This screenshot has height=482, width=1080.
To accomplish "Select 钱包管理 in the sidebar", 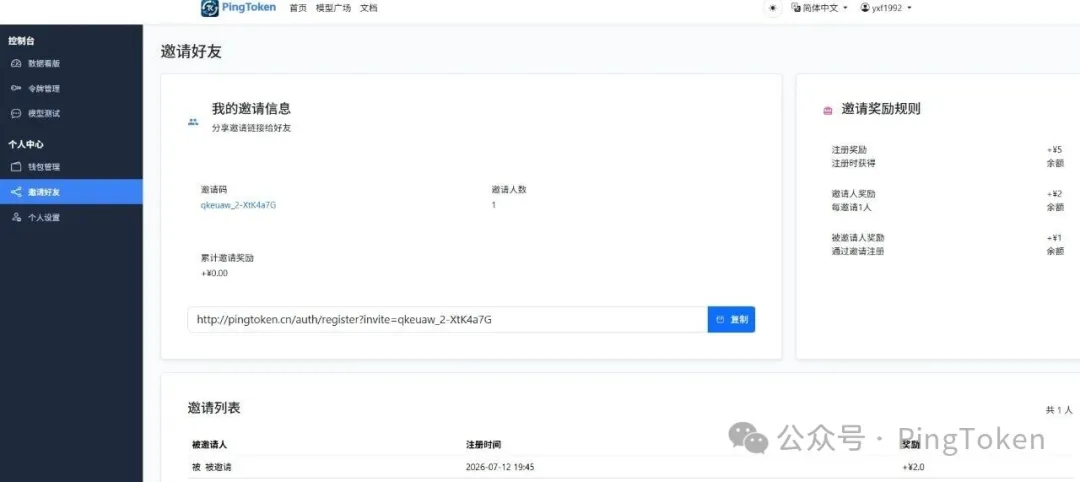I will click(x=71, y=167).
